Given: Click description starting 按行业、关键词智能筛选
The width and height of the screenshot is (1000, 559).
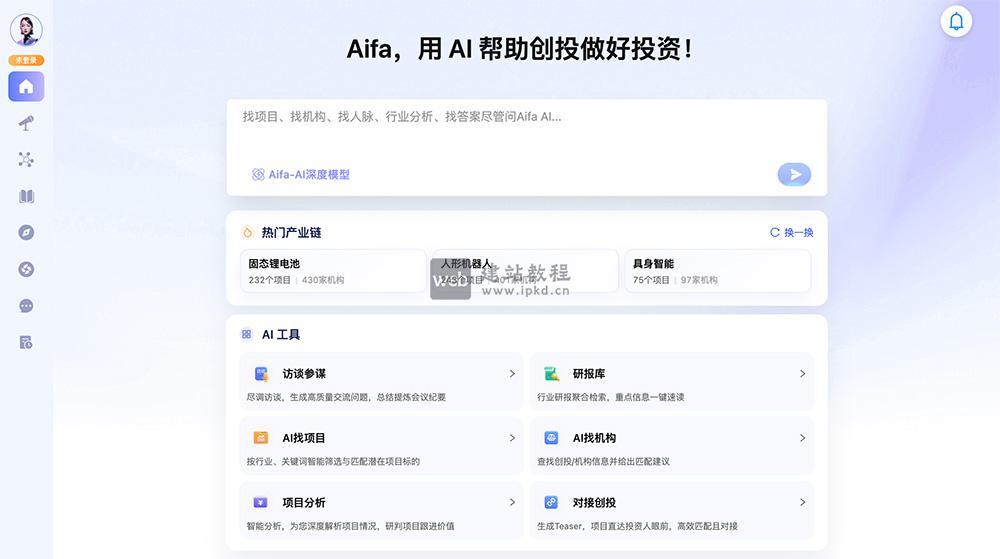Looking at the screenshot, I should point(333,461).
